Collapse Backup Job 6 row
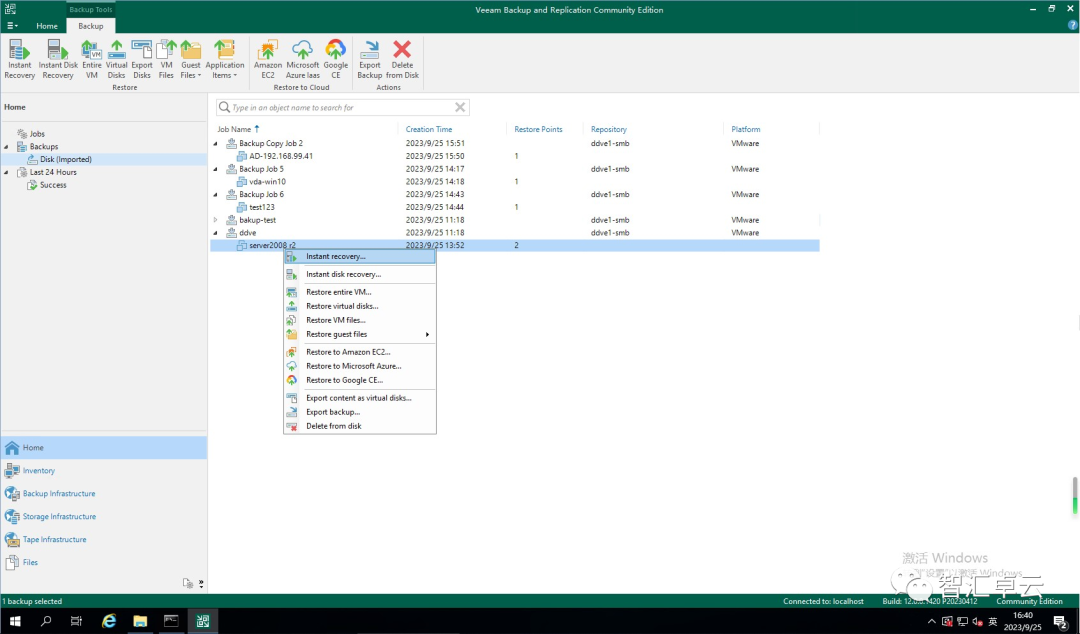Image resolution: width=1080 pixels, height=634 pixels. [216, 194]
